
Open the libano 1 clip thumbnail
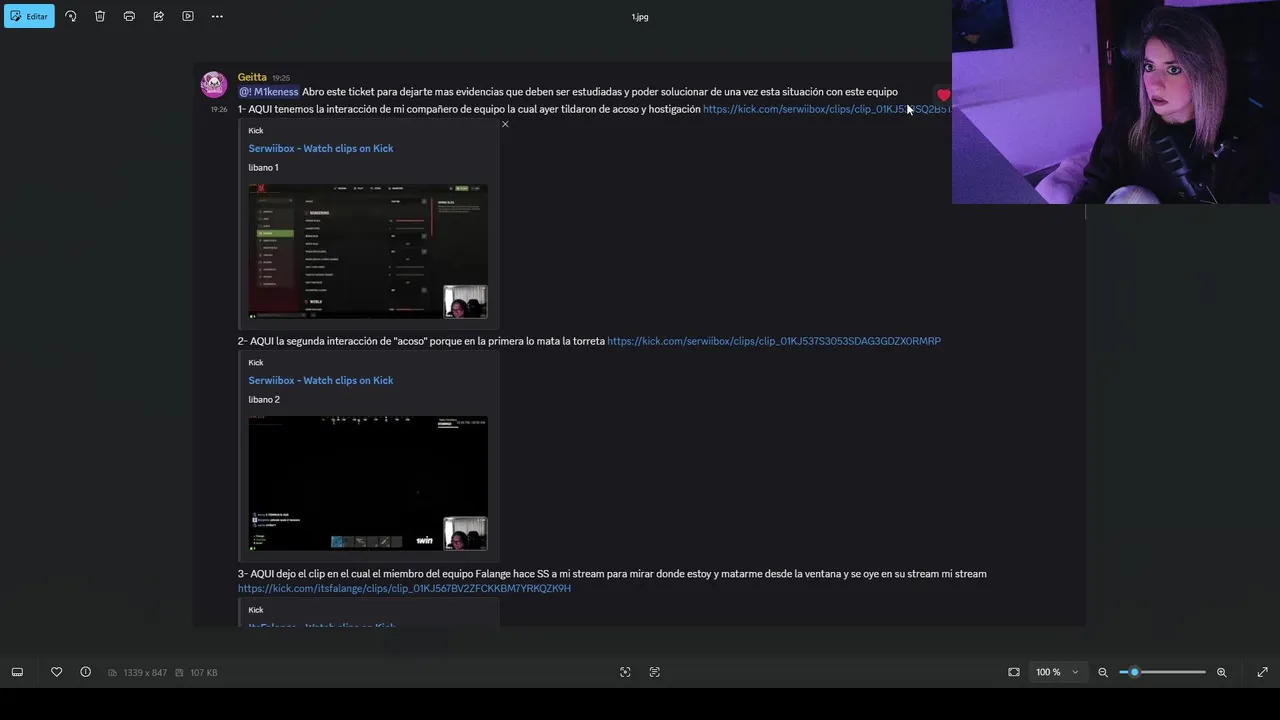pyautogui.click(x=368, y=252)
